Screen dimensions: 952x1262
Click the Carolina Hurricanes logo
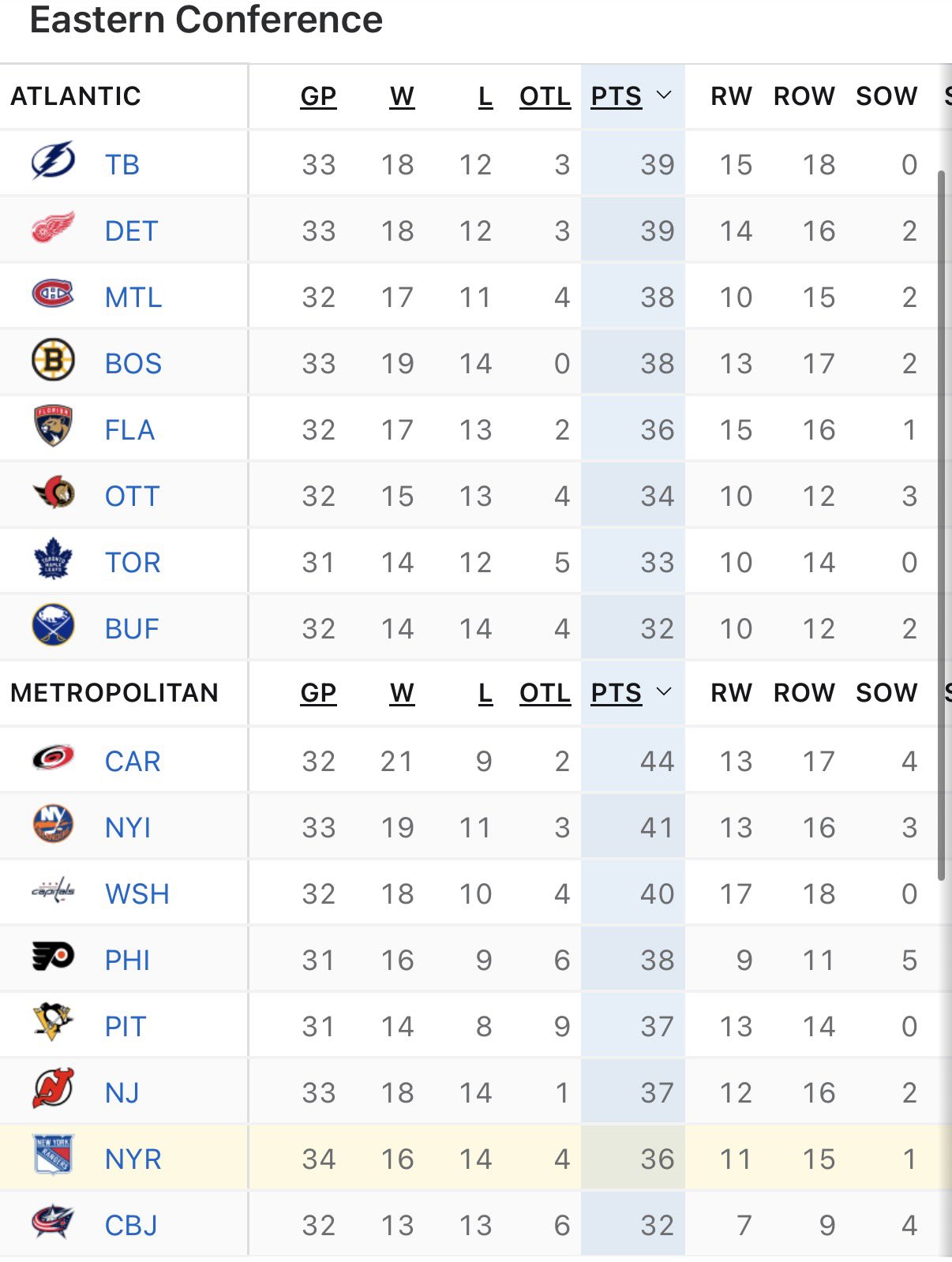(53, 759)
